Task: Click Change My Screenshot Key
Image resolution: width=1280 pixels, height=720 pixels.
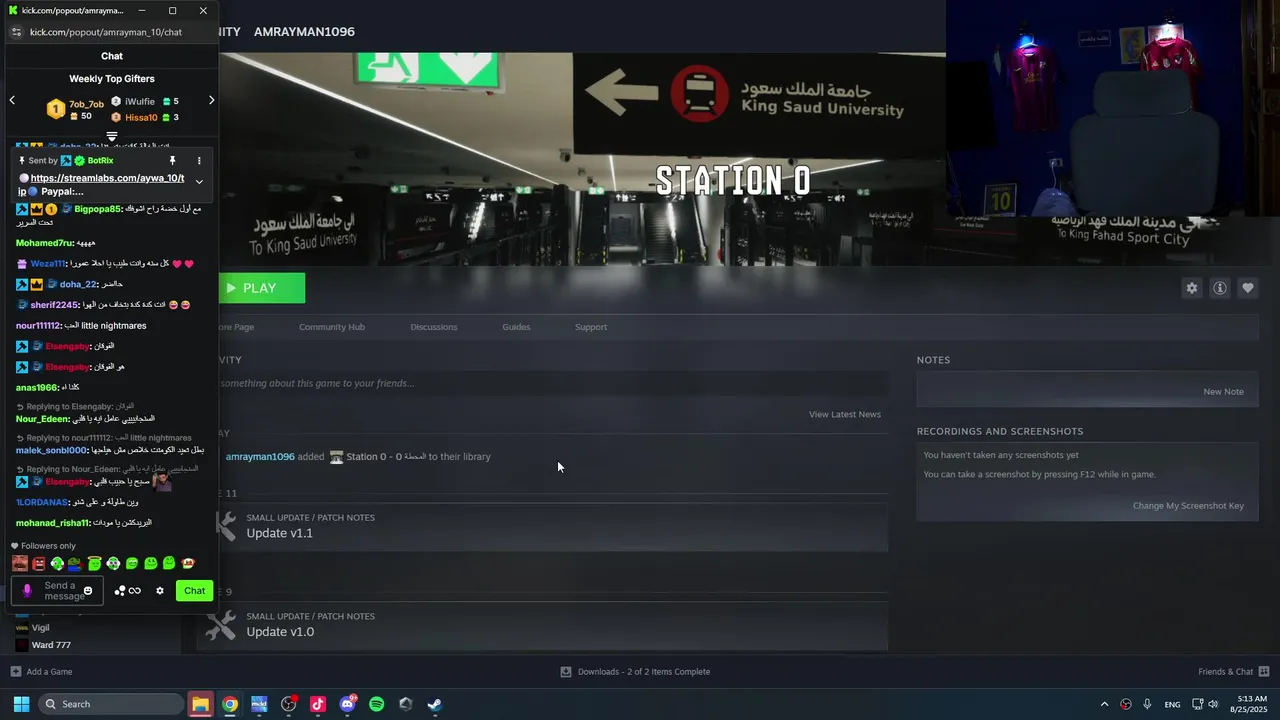Action: 1188,506
